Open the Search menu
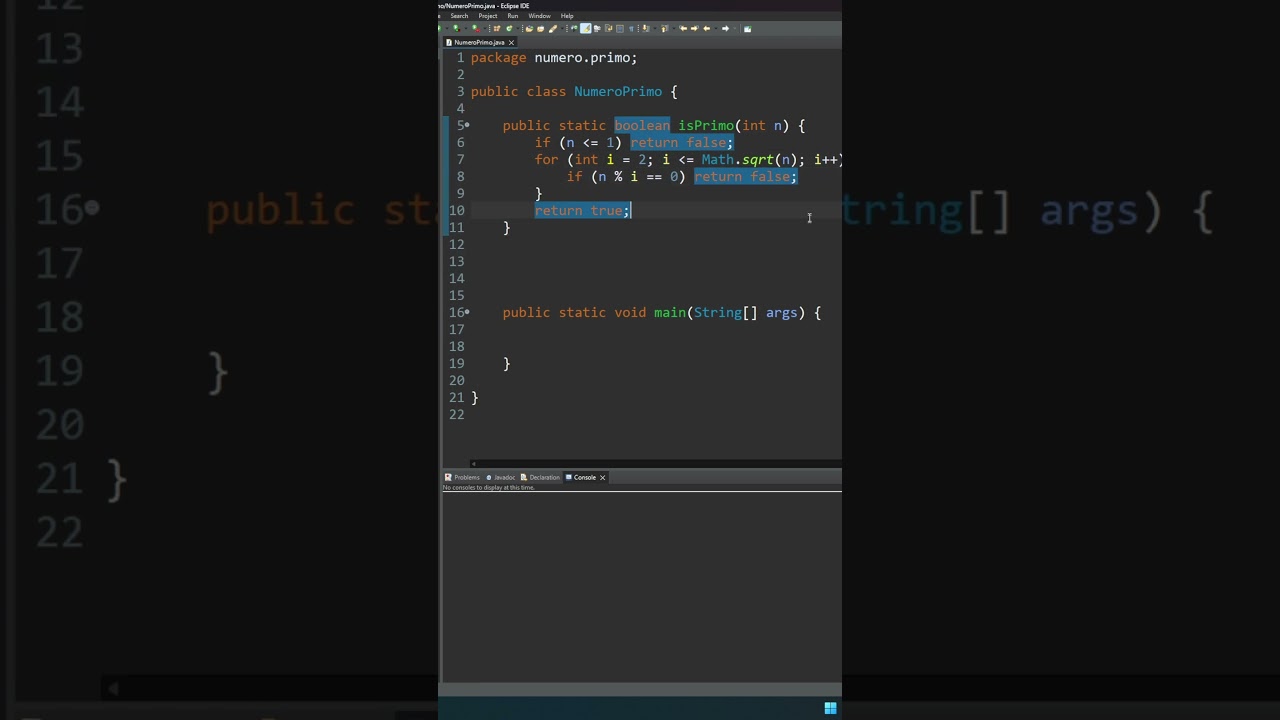 point(459,16)
